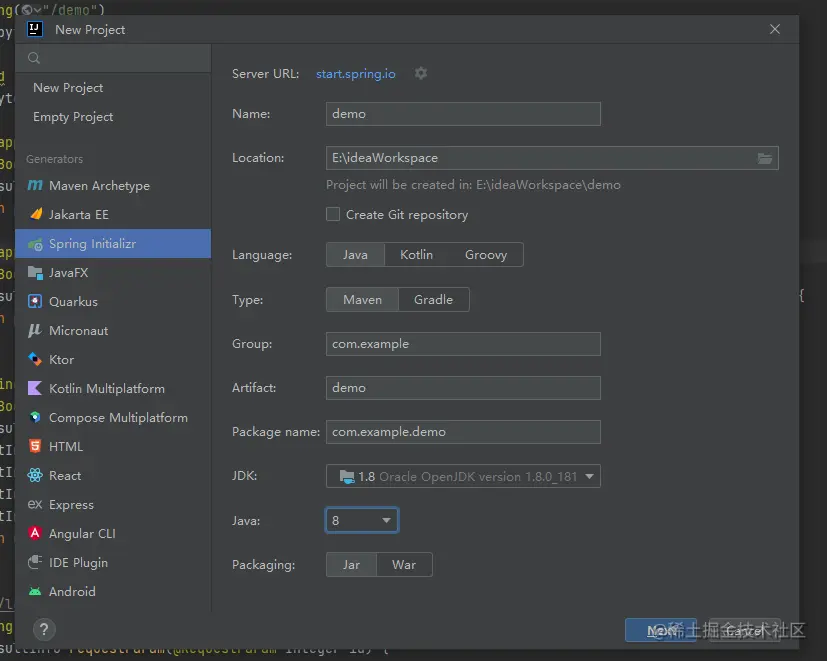Close the New Project dialog
The width and height of the screenshot is (827, 661).
click(775, 29)
